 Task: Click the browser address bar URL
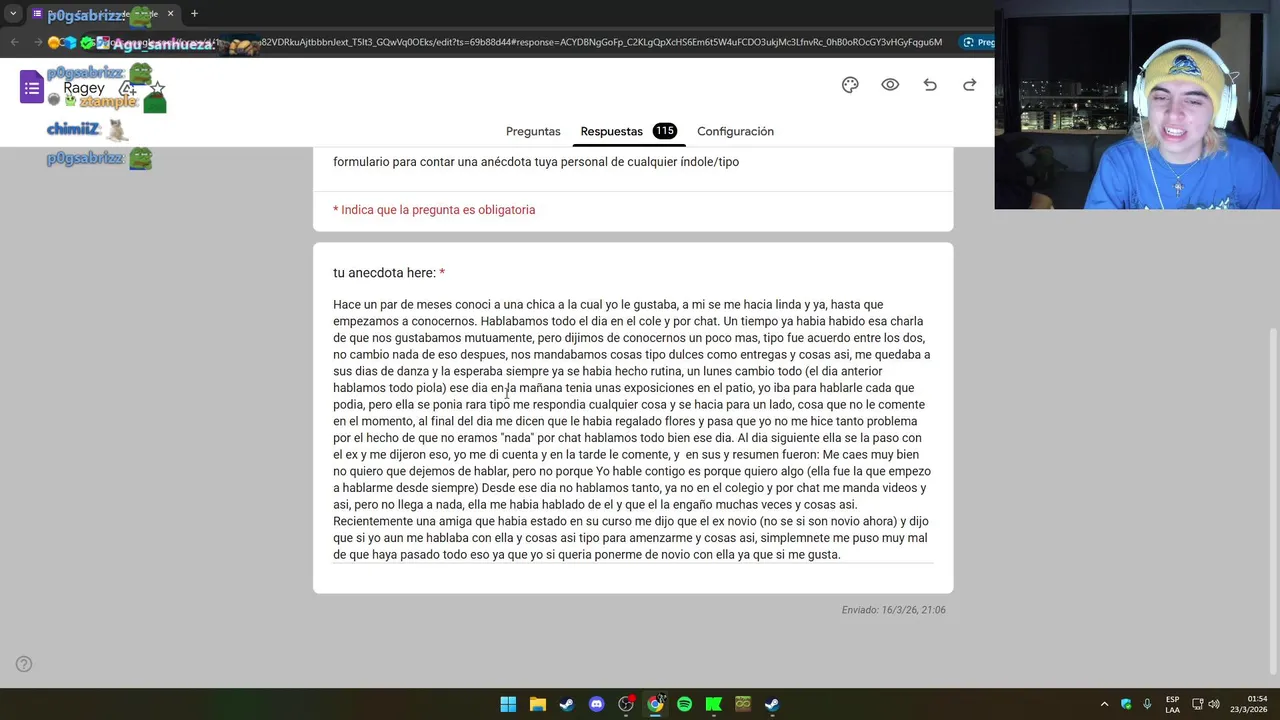click(600, 42)
